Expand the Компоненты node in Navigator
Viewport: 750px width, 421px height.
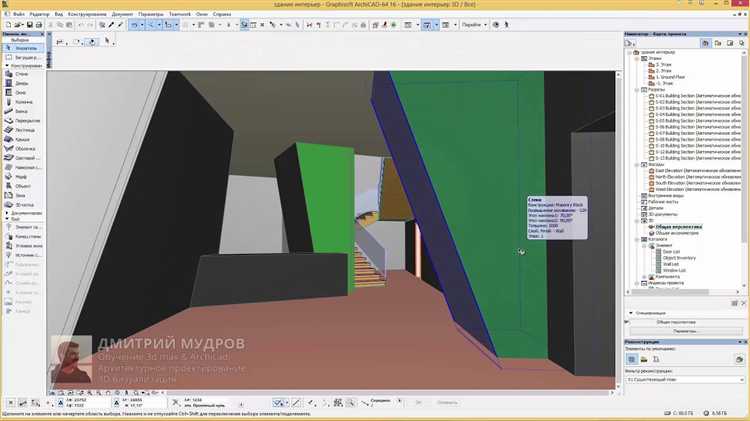[x=644, y=277]
